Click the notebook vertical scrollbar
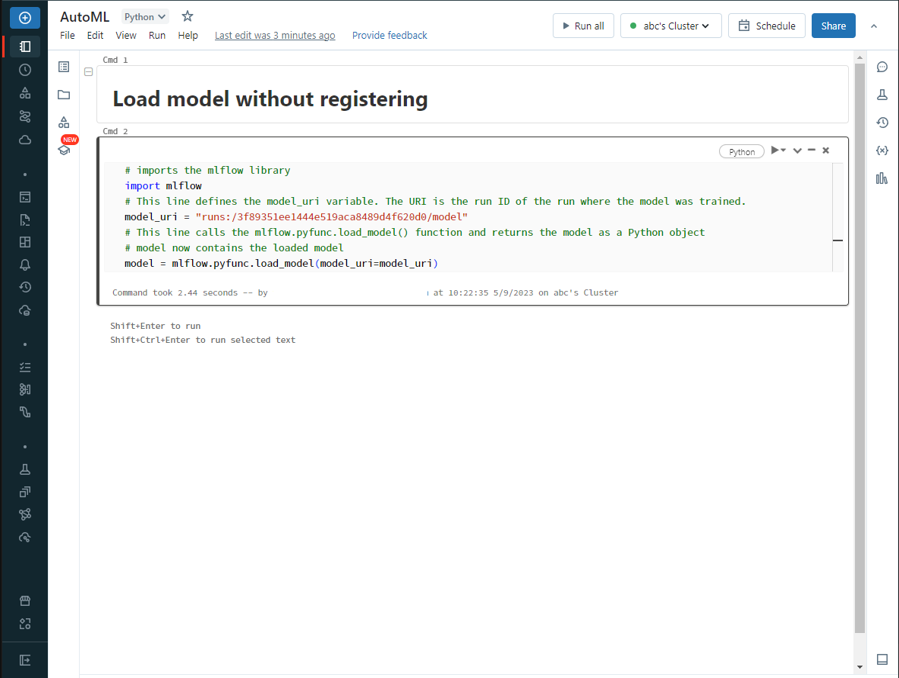The width and height of the screenshot is (899, 678). [859, 350]
